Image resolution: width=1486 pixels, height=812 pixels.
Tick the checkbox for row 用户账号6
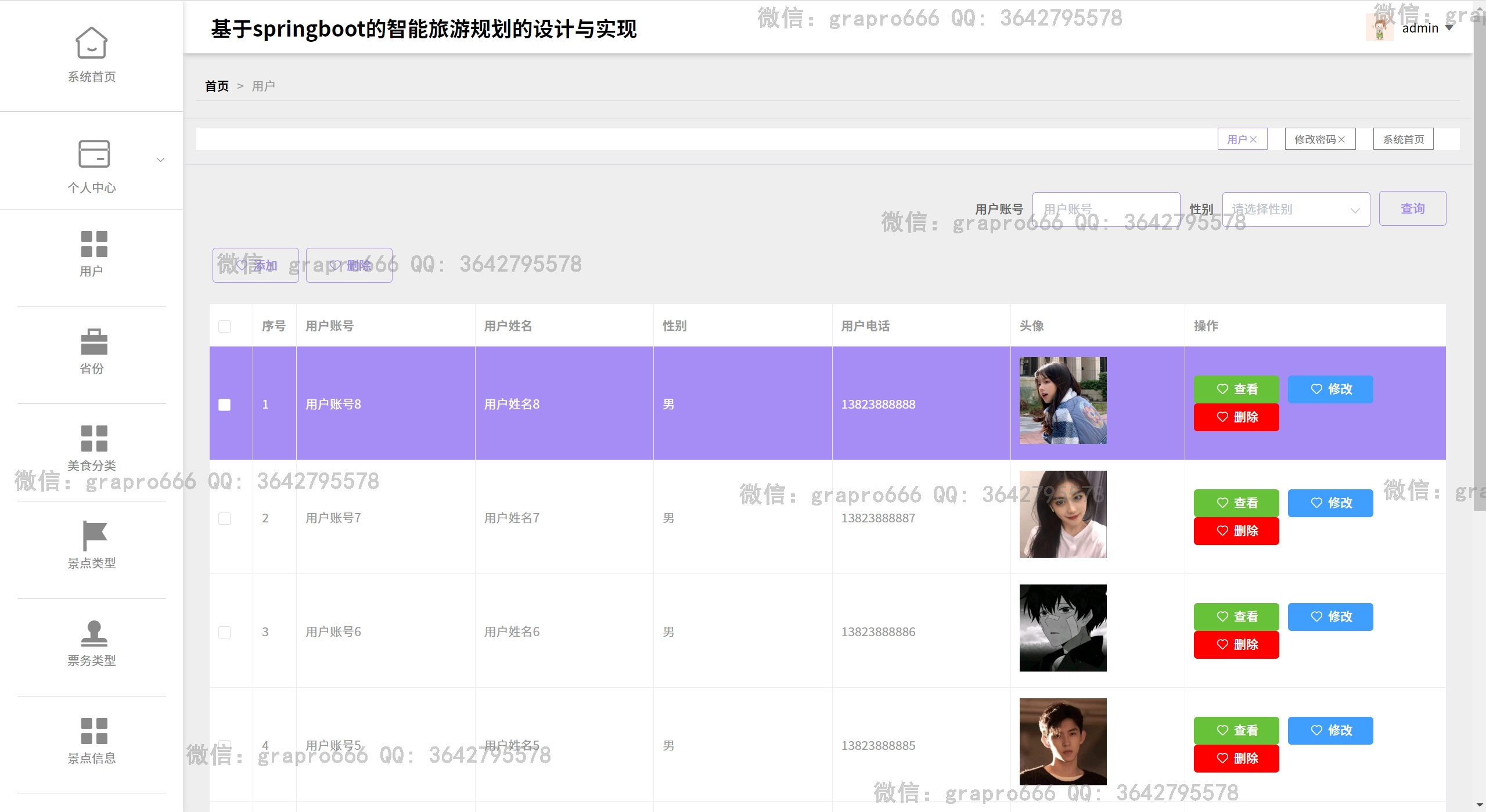tap(225, 632)
